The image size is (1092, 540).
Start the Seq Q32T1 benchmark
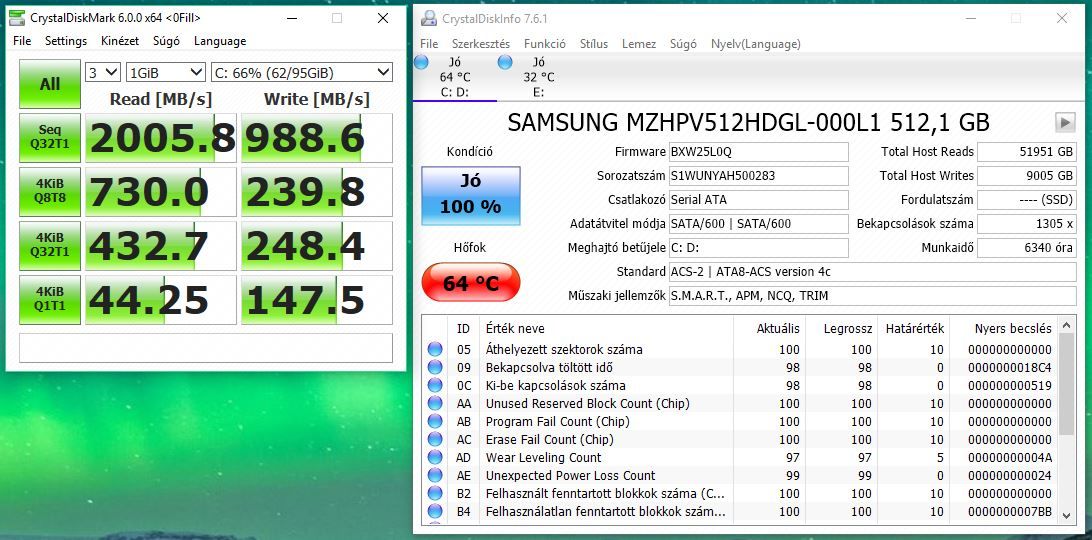49,138
